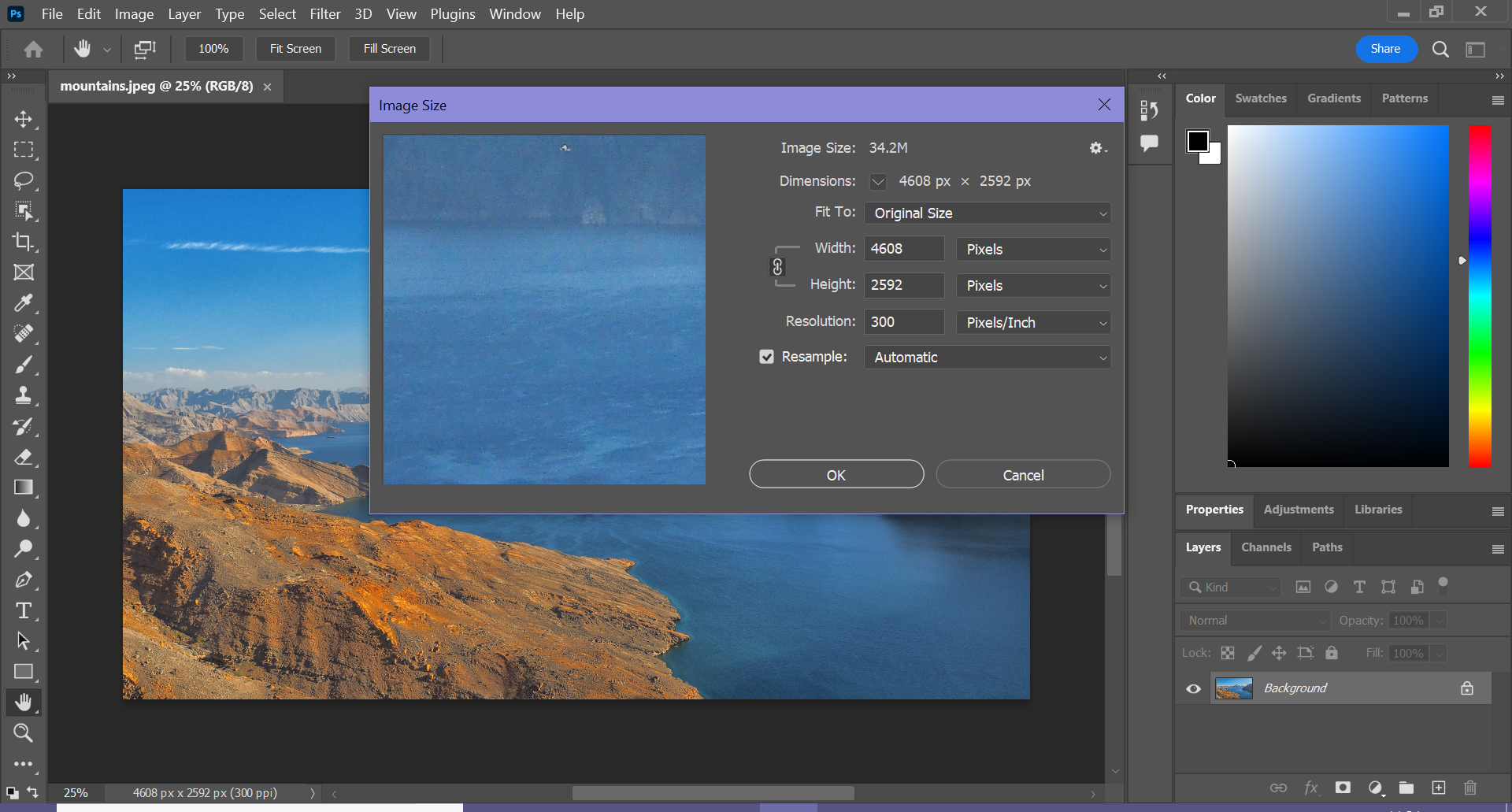Click the Clone Stamp tool
This screenshot has width=1512, height=812.
[24, 395]
